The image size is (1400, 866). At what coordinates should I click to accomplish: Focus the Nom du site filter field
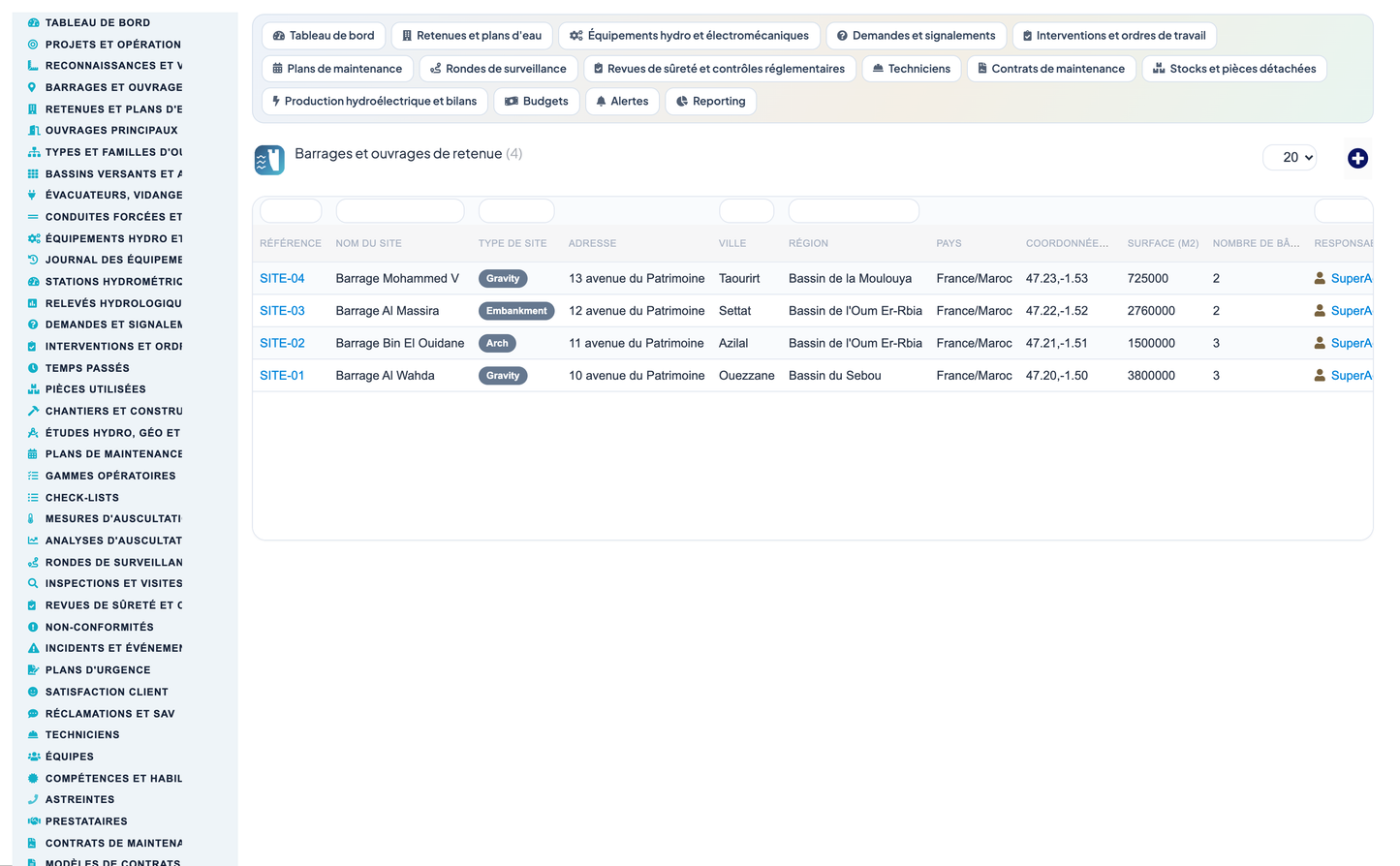(x=400, y=211)
